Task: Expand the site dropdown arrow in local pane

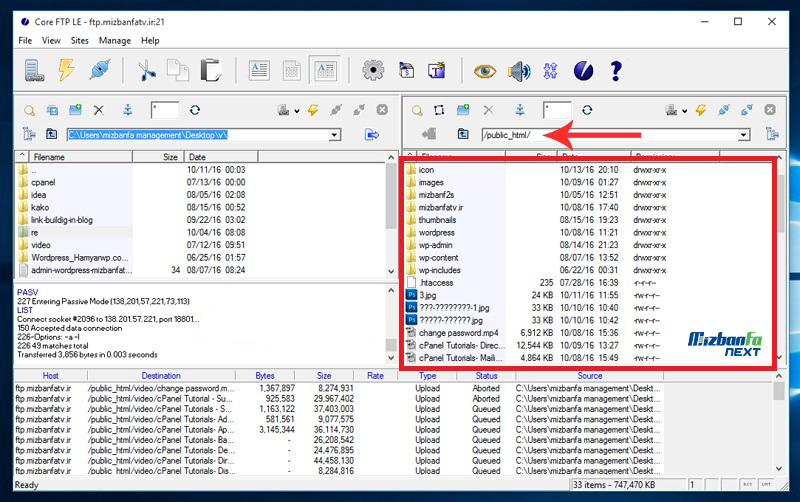Action: click(x=297, y=111)
